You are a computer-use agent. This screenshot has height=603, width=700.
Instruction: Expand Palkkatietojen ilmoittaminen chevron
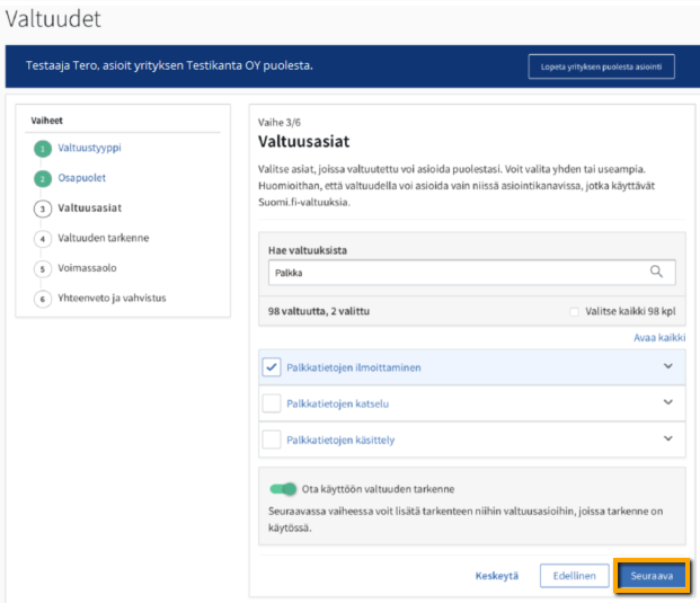click(x=668, y=366)
